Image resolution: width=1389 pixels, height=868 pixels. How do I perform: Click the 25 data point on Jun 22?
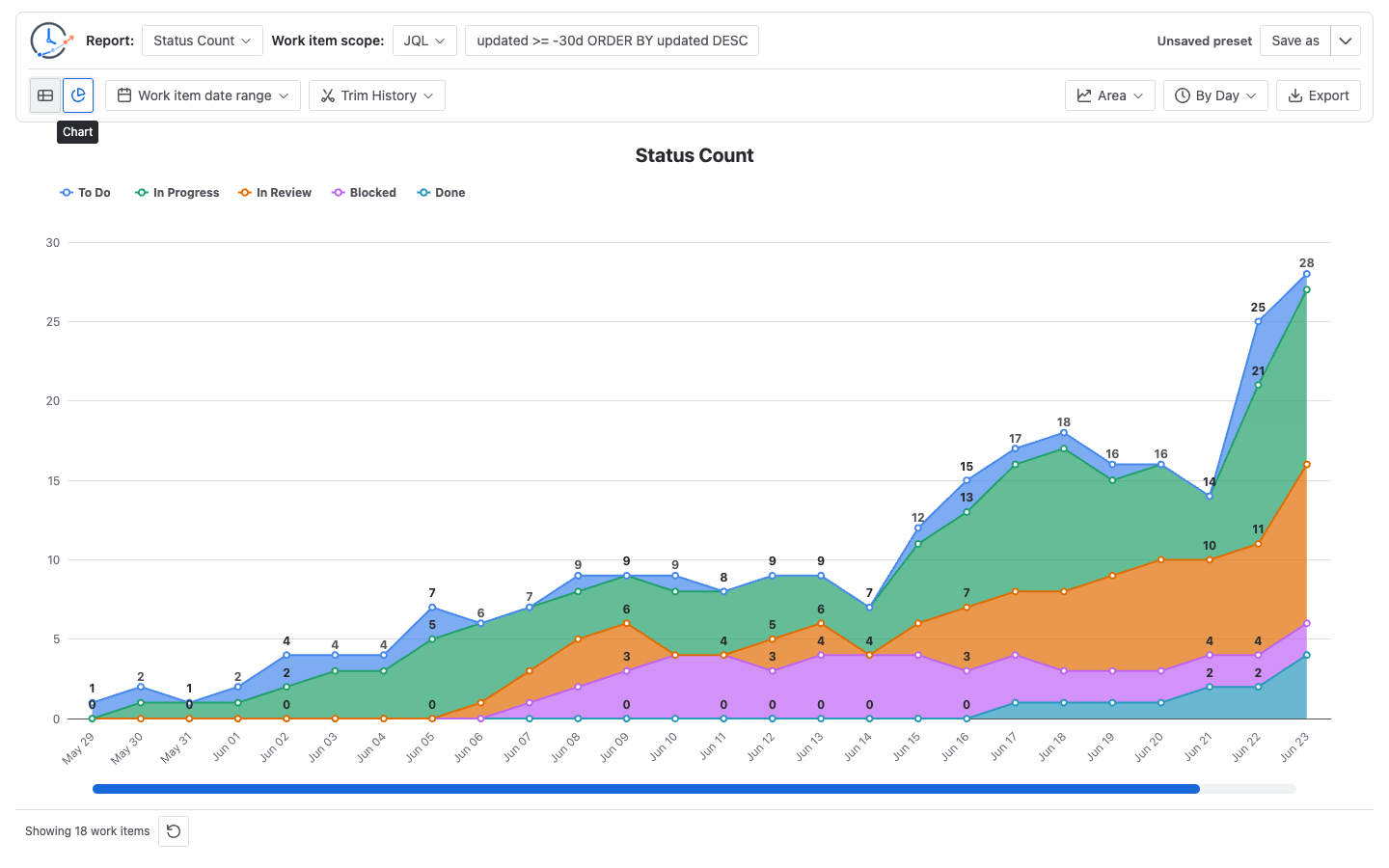click(1258, 321)
